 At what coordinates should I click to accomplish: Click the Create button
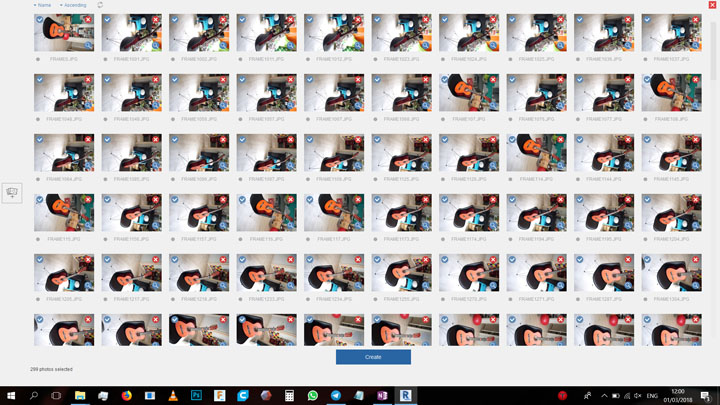click(373, 357)
